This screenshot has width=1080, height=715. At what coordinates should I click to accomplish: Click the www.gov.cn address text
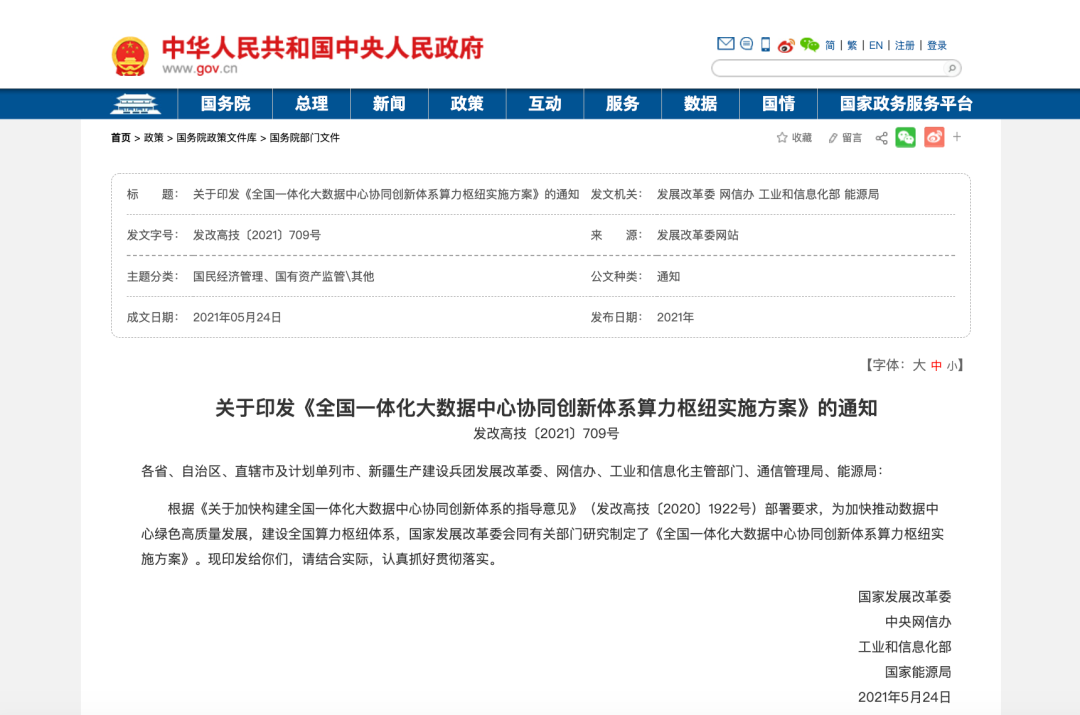tap(200, 69)
